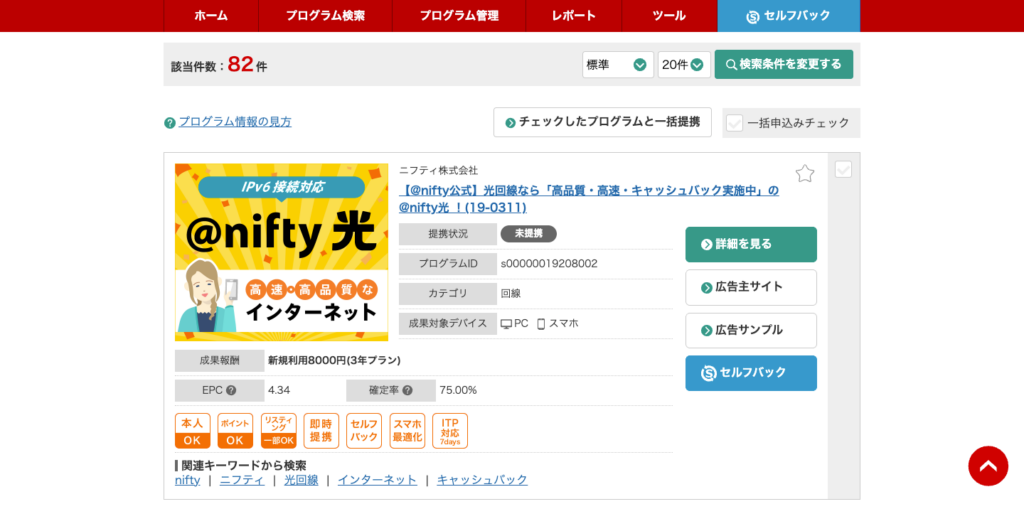The width and height of the screenshot is (1024, 509).
Task: Go to プログラム検索 tab
Action: coord(325,16)
